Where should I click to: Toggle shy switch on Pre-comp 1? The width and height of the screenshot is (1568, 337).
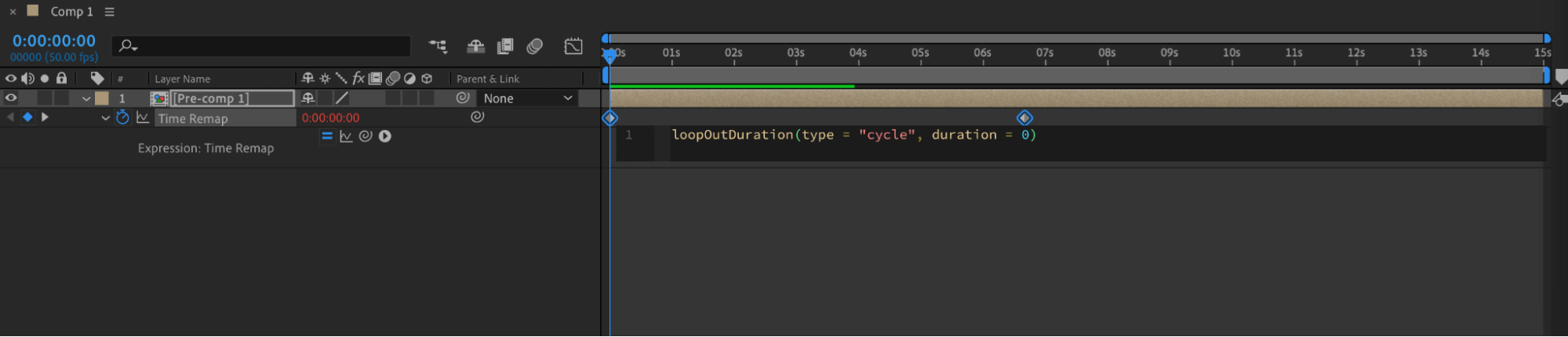tap(308, 98)
